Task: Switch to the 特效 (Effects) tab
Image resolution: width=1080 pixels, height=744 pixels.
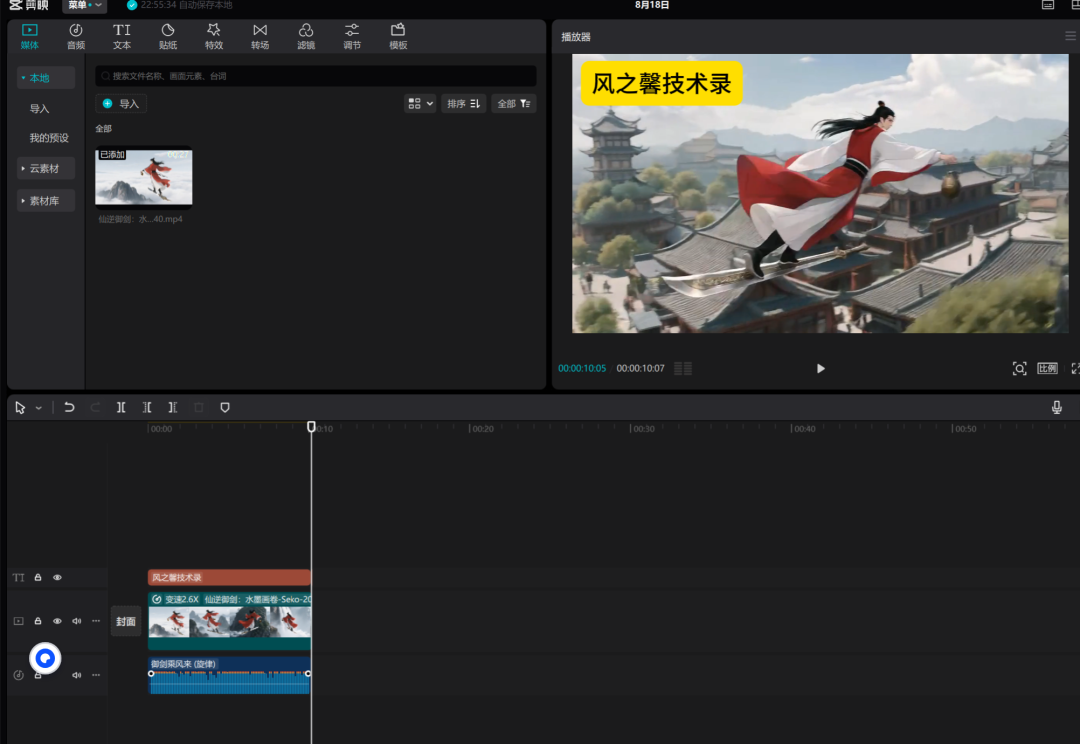Action: coord(214,36)
